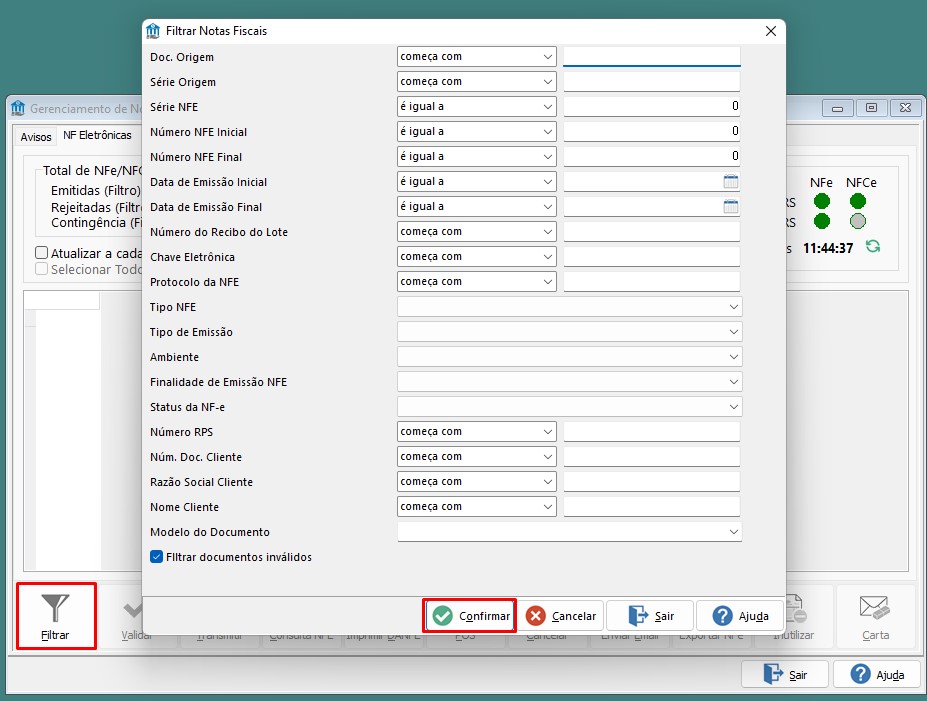Click the Razão Social Cliente value field
Image resolution: width=927 pixels, height=701 pixels.
[652, 482]
